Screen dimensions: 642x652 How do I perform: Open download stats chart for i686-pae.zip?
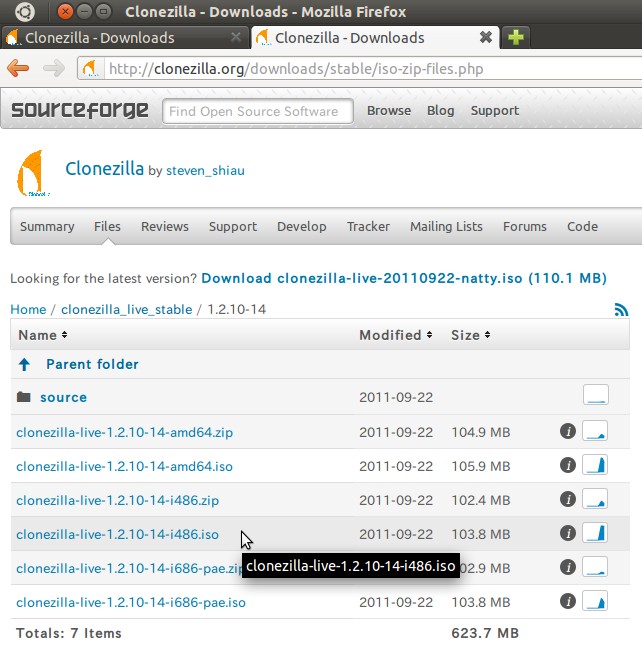[595, 567]
